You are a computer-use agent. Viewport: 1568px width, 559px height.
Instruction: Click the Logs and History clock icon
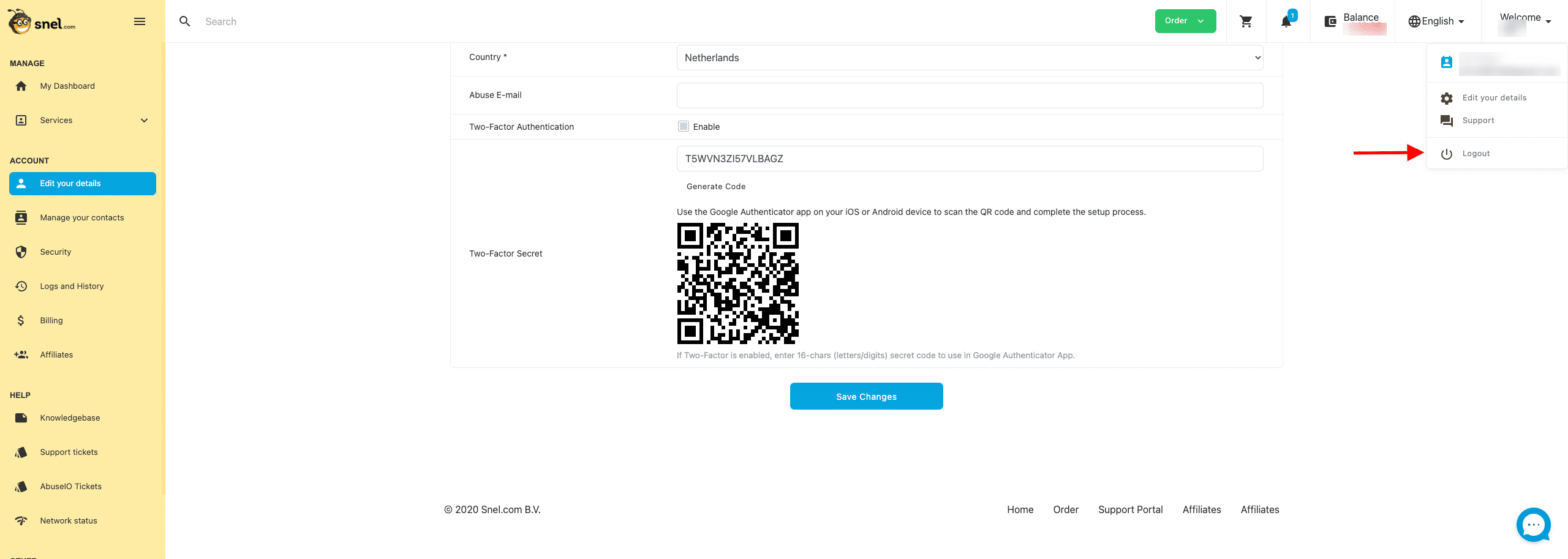[x=21, y=287]
